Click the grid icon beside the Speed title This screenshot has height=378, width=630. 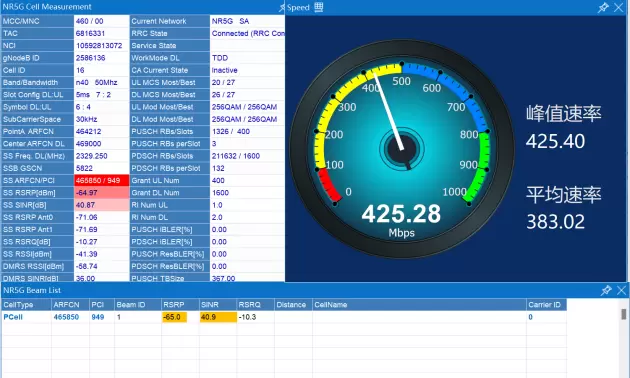(318, 7)
